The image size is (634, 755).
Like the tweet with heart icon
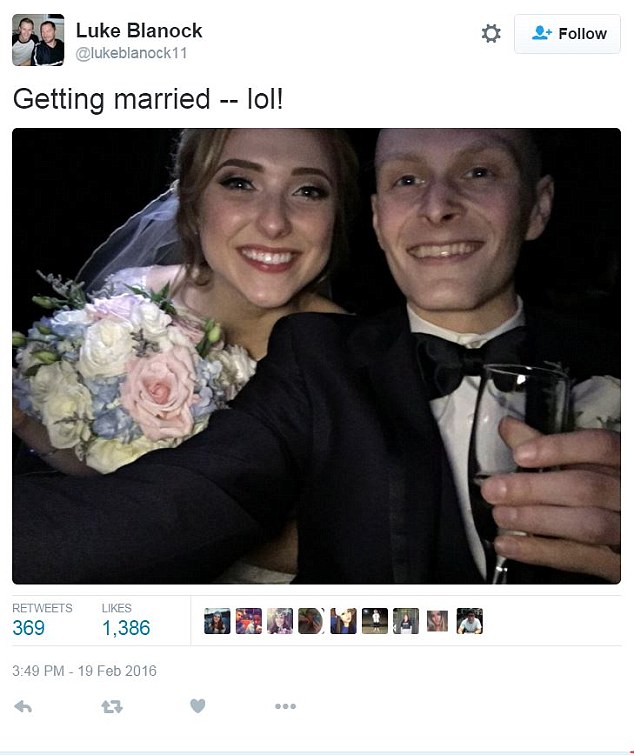point(197,706)
